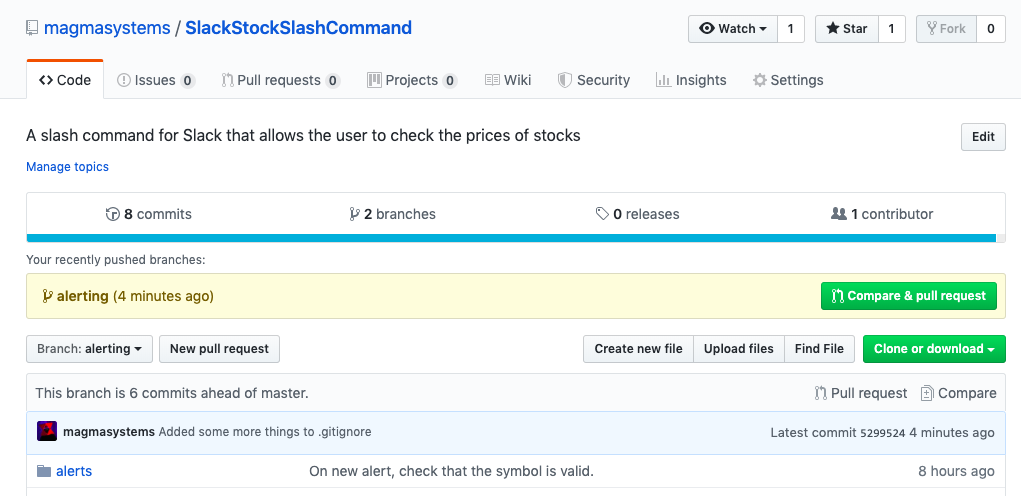Click the magmasystems avatar thumbnail

point(47,432)
